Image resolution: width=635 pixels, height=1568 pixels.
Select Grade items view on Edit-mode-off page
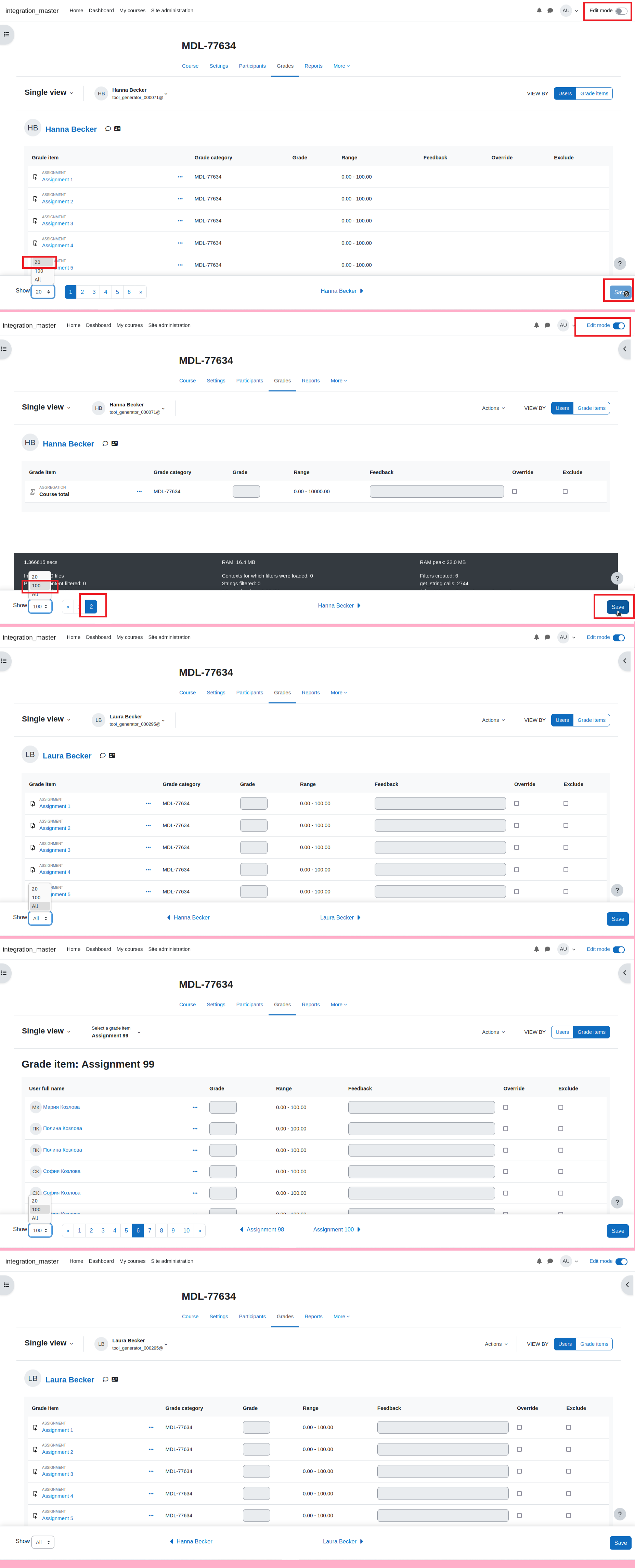pos(594,93)
